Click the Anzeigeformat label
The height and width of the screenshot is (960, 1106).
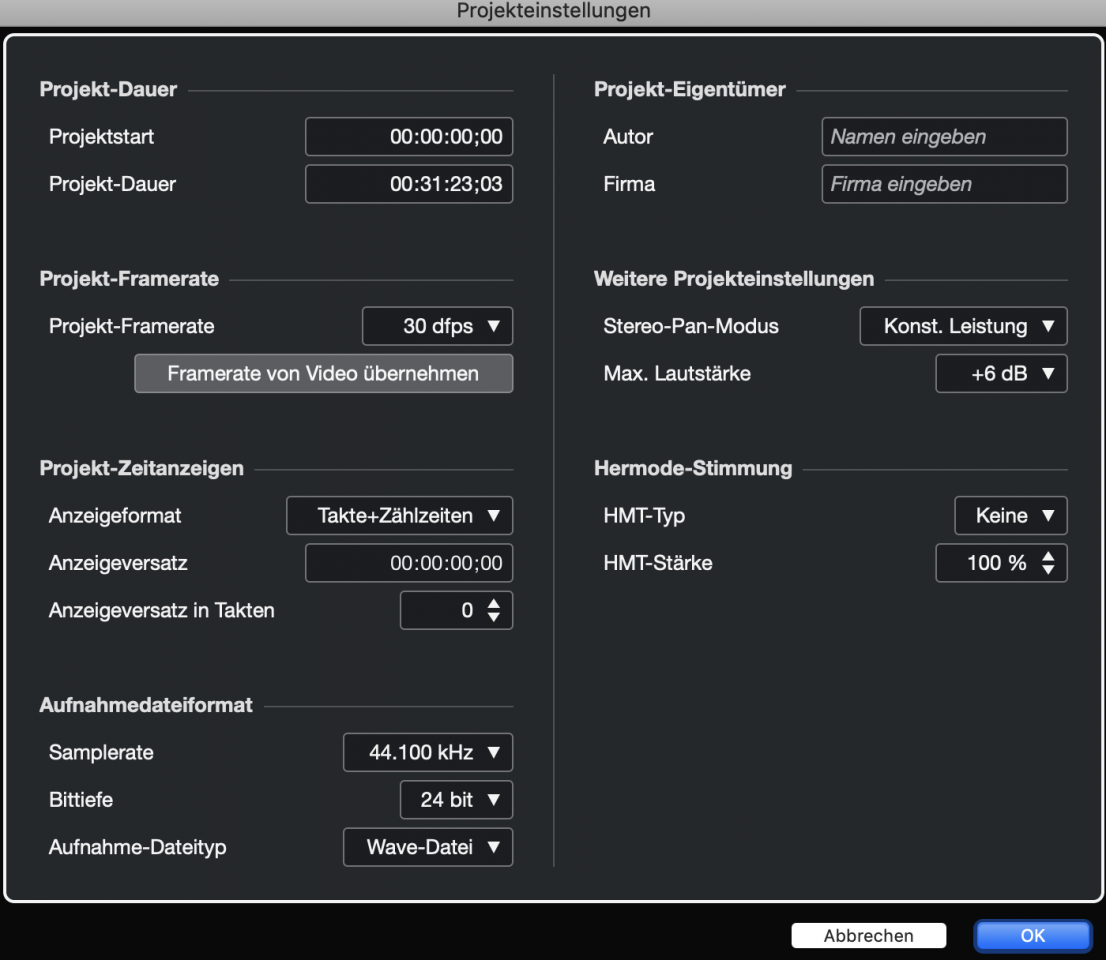click(115, 516)
